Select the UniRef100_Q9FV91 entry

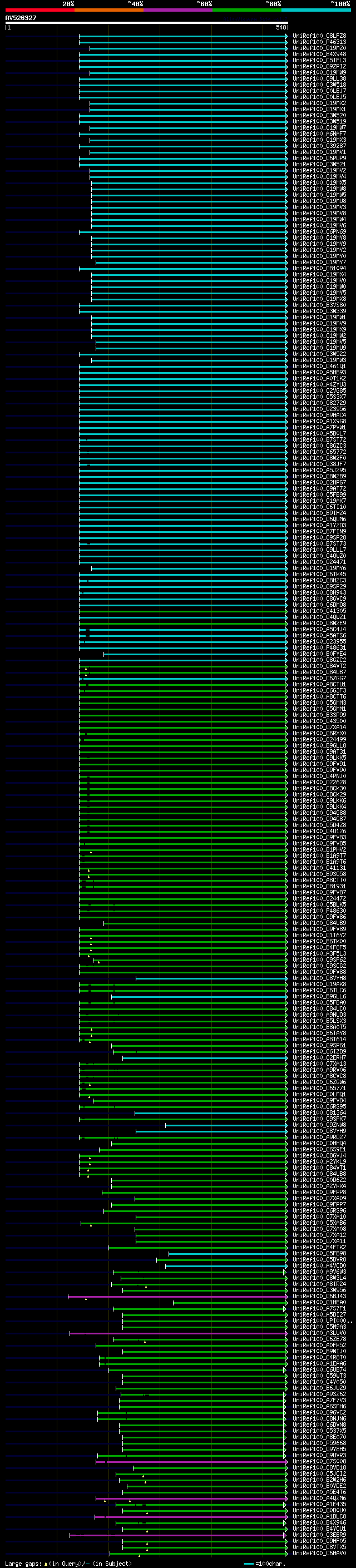coord(319,764)
